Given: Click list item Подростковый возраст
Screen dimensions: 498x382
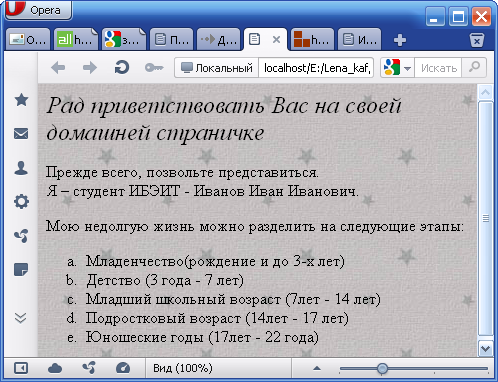Looking at the screenshot, I should click(217, 318).
